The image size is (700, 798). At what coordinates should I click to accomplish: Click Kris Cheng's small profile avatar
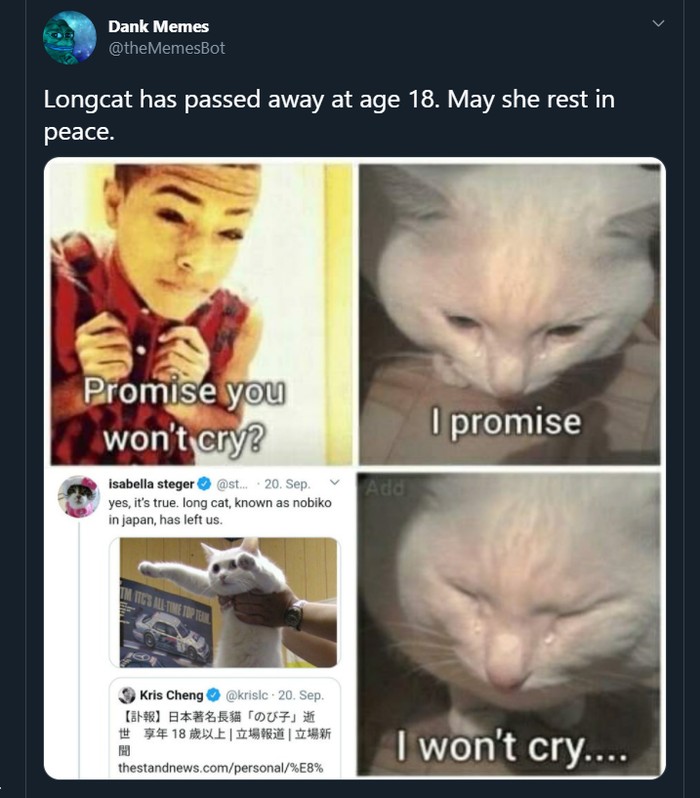127,694
